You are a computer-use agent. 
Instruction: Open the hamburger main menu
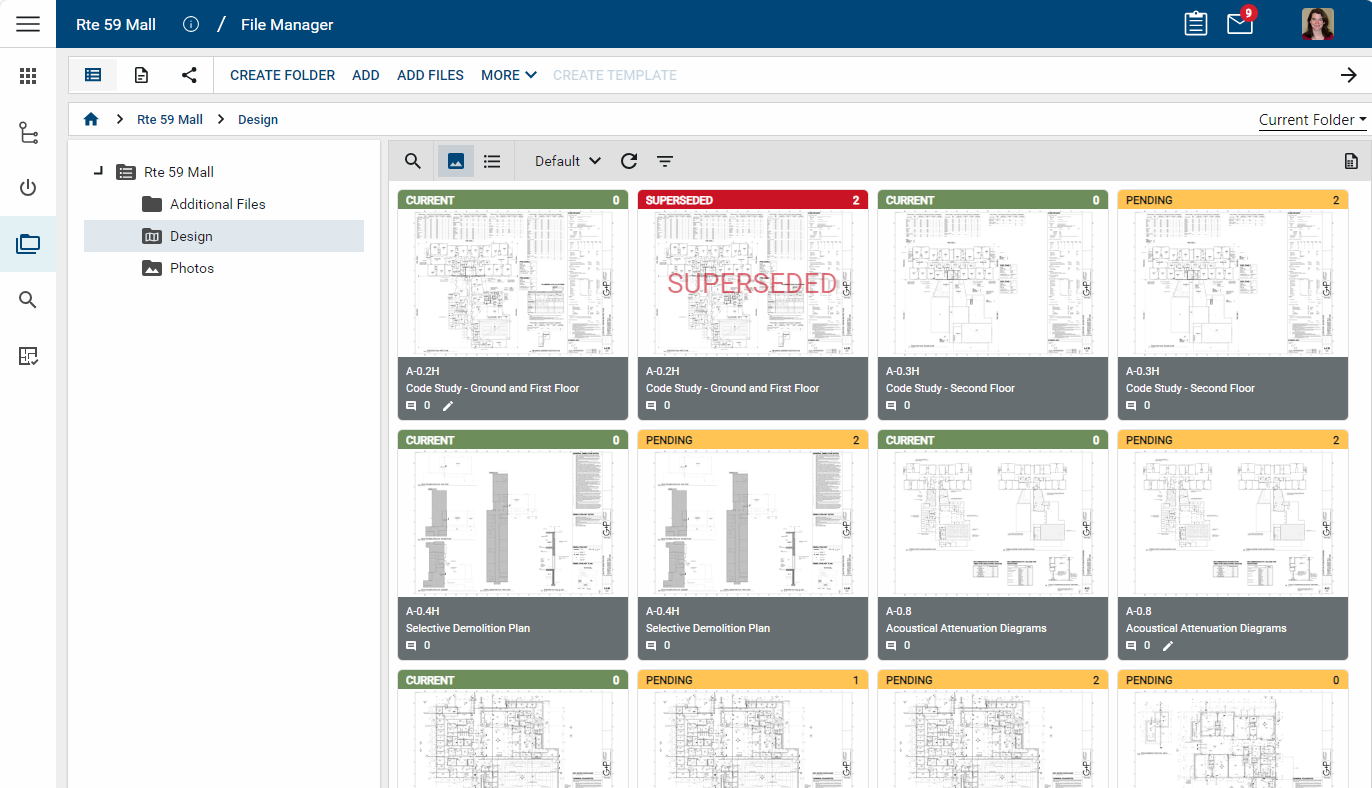[x=28, y=24]
